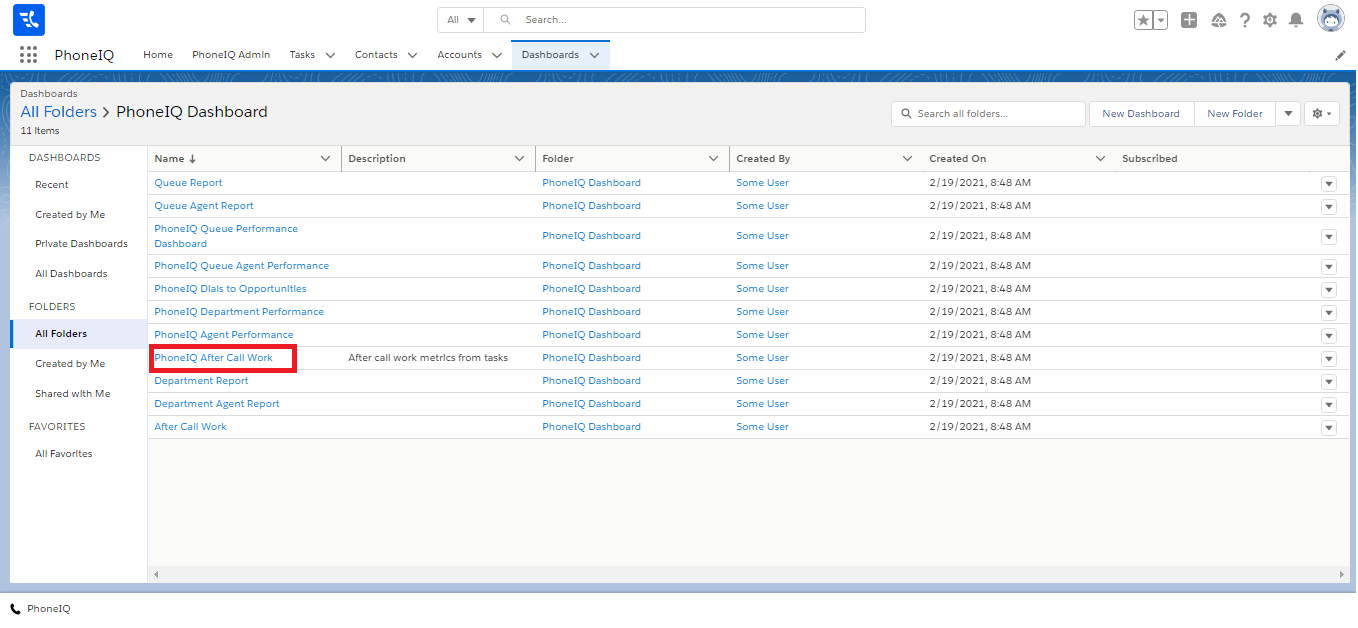Open the PhoneIQ softphone utility

(40, 608)
